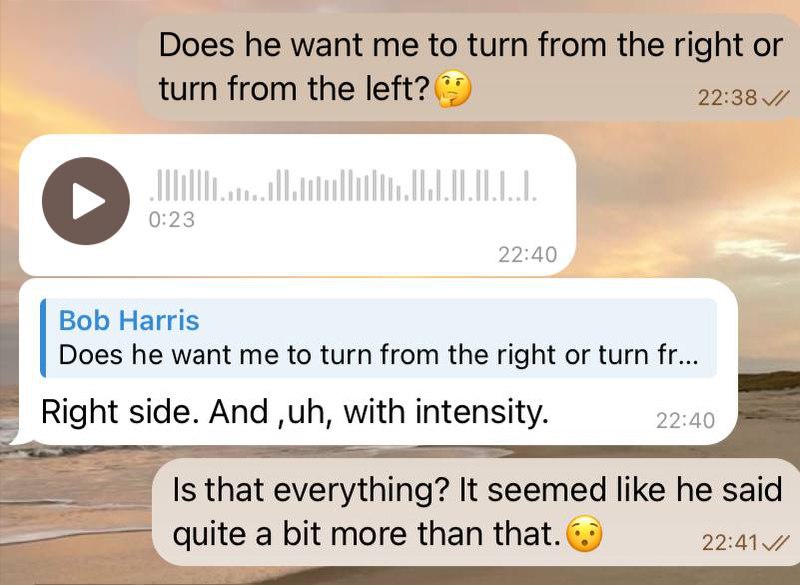Tap the 22:40 timestamp on voice message
This screenshot has height=585, width=800.
click(528, 255)
